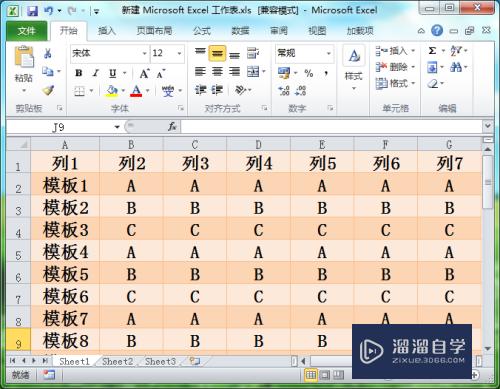Click the Sort and Filter icon
This screenshot has height=389, width=500.
pyautogui.click(x=456, y=51)
